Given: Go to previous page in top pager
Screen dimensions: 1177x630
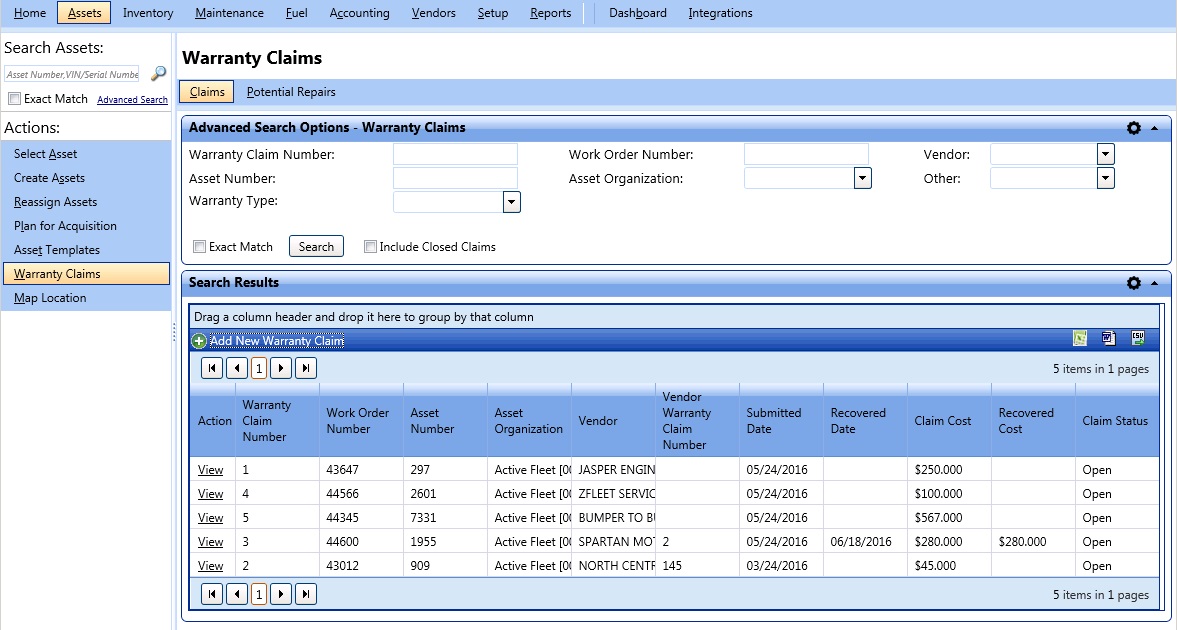Looking at the screenshot, I should (237, 368).
